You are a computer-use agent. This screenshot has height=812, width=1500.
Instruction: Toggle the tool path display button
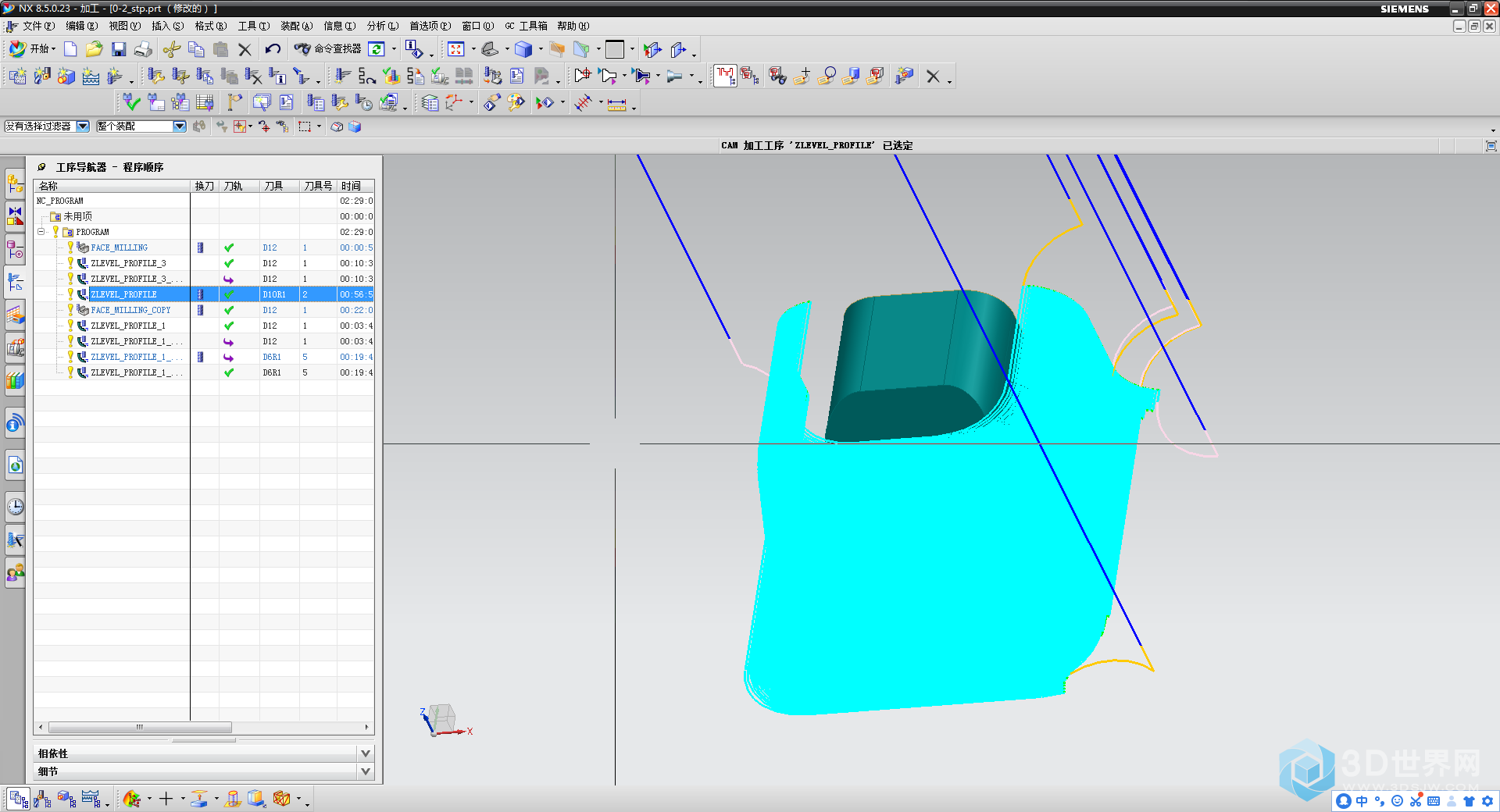coord(725,76)
